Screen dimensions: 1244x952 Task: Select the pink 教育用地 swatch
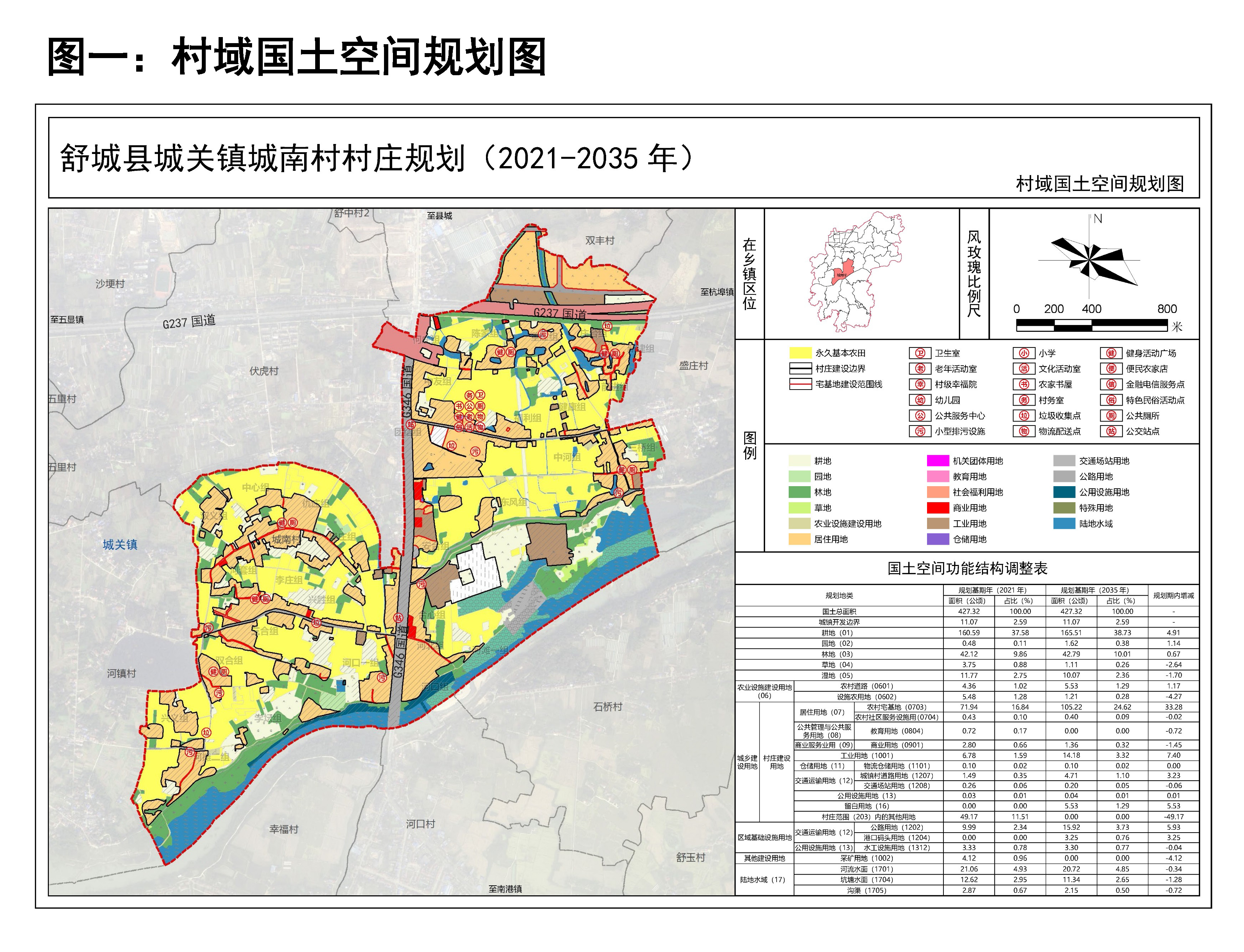(x=938, y=477)
